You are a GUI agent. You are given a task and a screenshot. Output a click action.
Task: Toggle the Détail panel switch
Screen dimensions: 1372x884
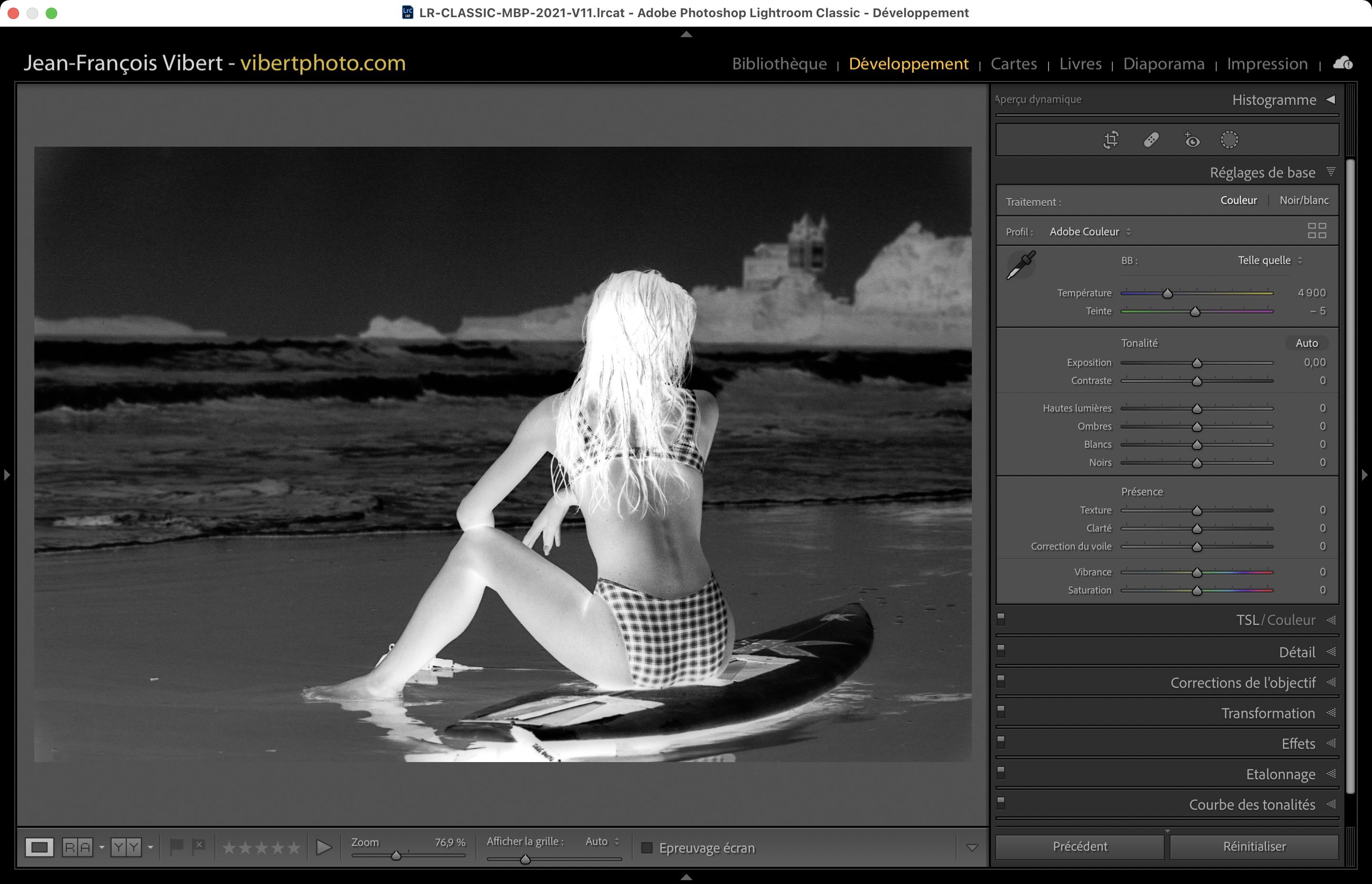point(1001,650)
